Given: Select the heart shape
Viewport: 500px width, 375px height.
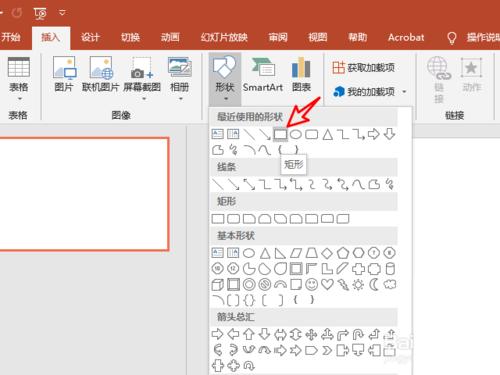Looking at the screenshot, I should [x=327, y=285].
